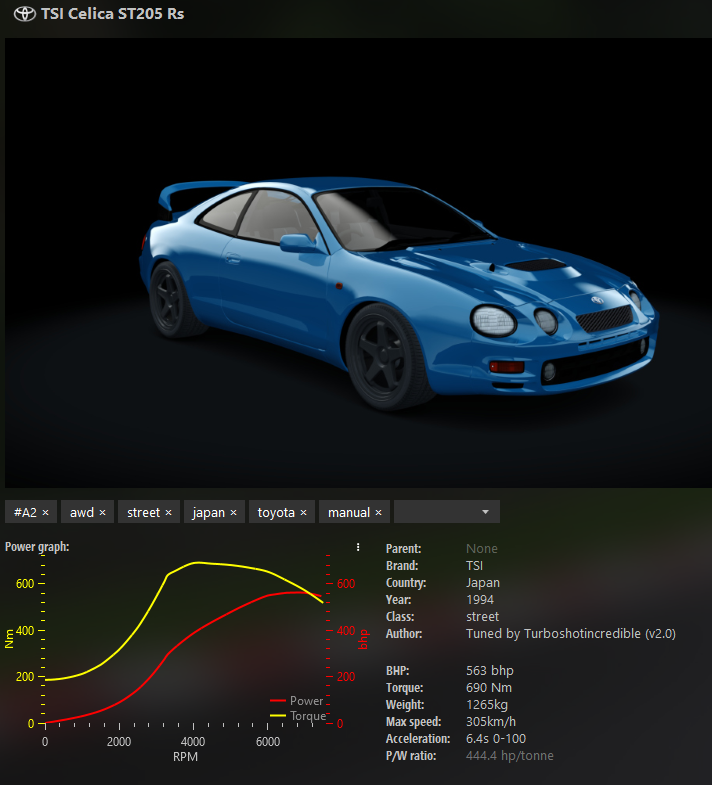Click the street tag label
712x785 pixels.
tap(143, 512)
